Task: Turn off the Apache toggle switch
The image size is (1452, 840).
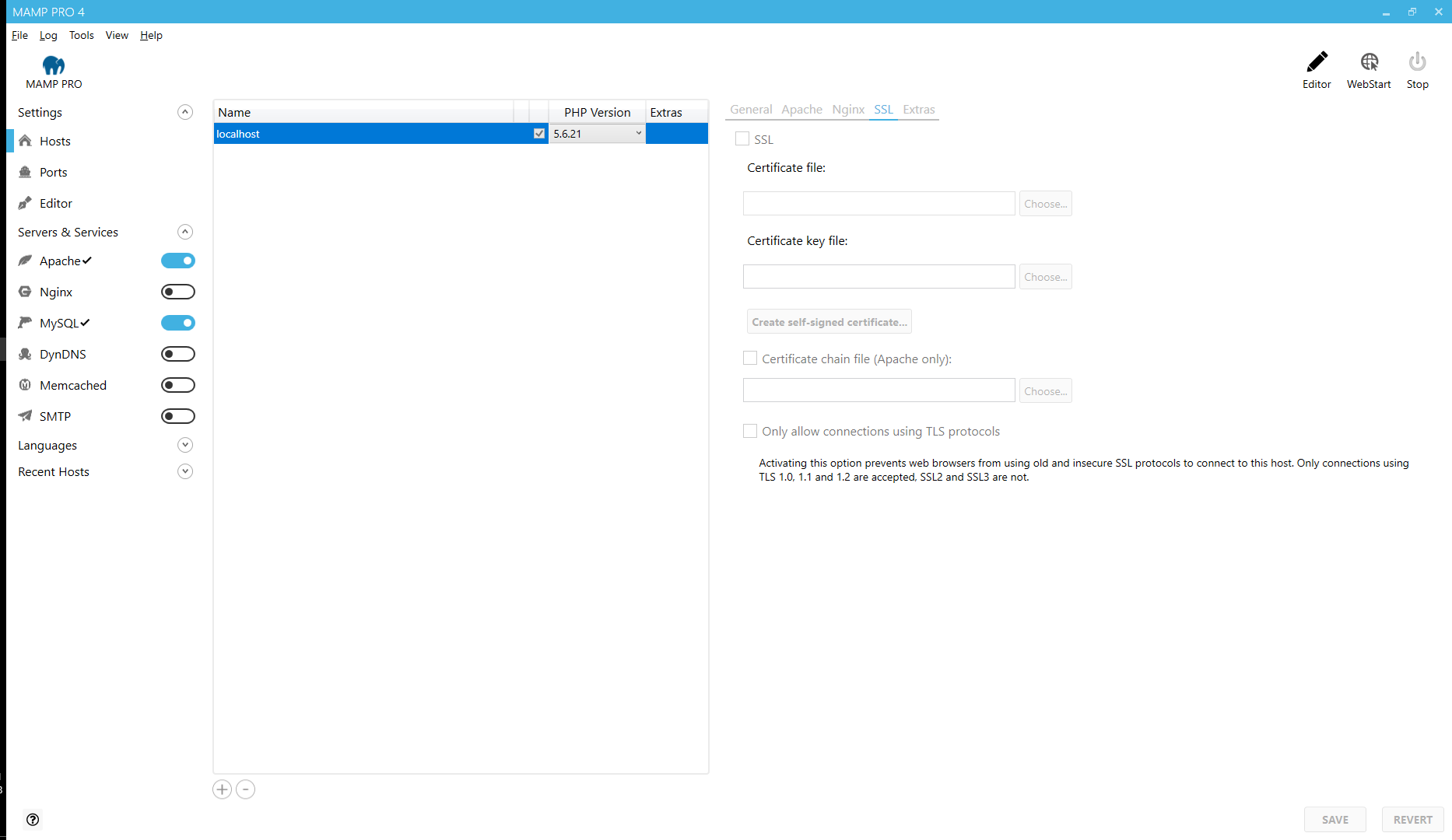Action: (x=178, y=261)
